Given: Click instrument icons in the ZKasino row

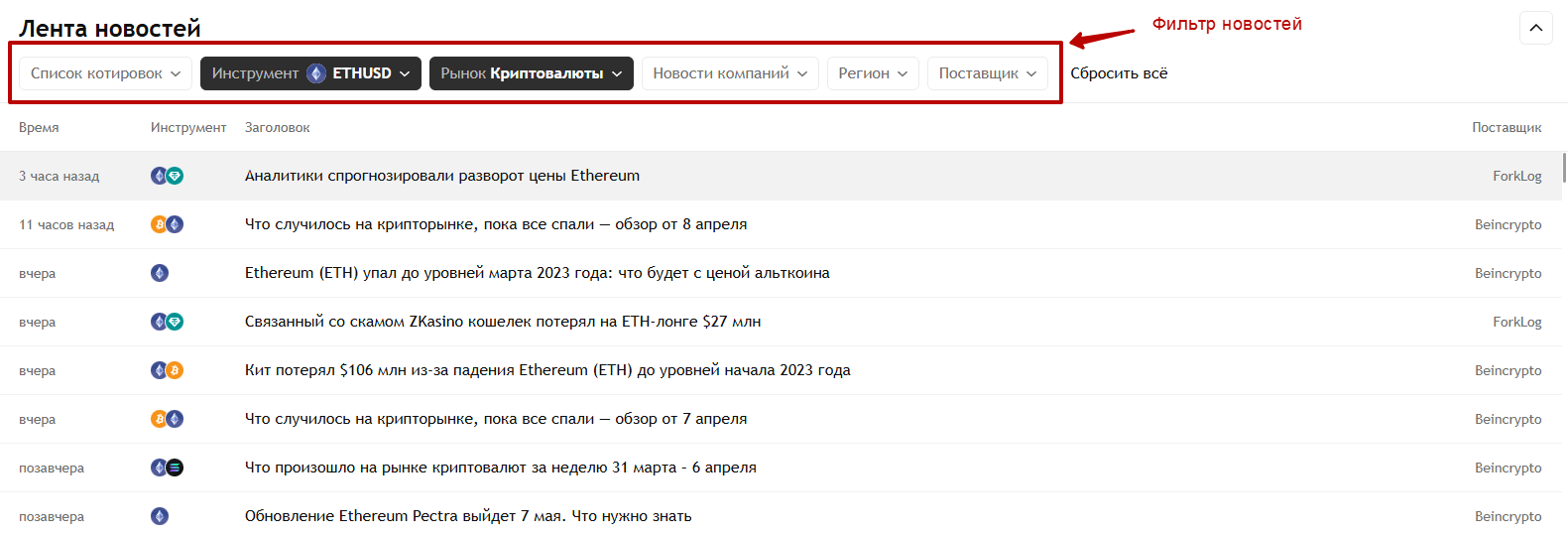Looking at the screenshot, I should (x=167, y=322).
